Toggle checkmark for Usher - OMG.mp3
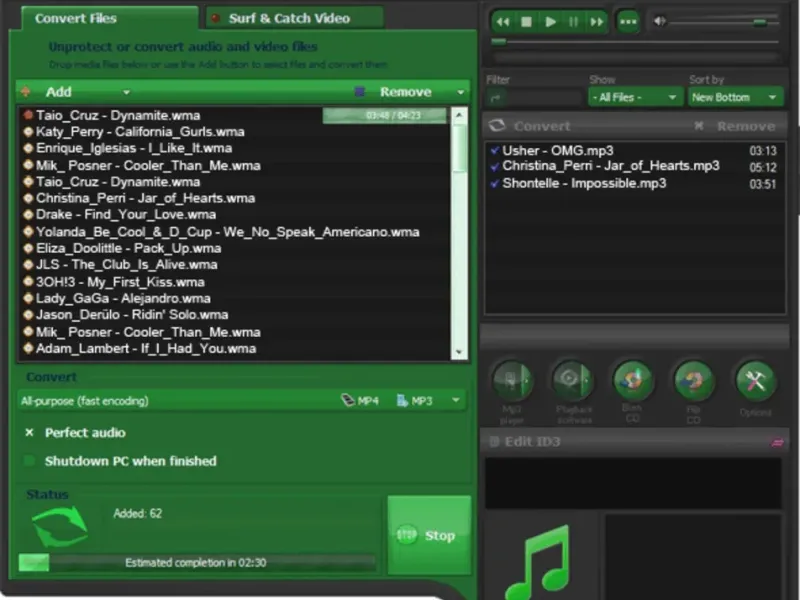 pos(494,151)
